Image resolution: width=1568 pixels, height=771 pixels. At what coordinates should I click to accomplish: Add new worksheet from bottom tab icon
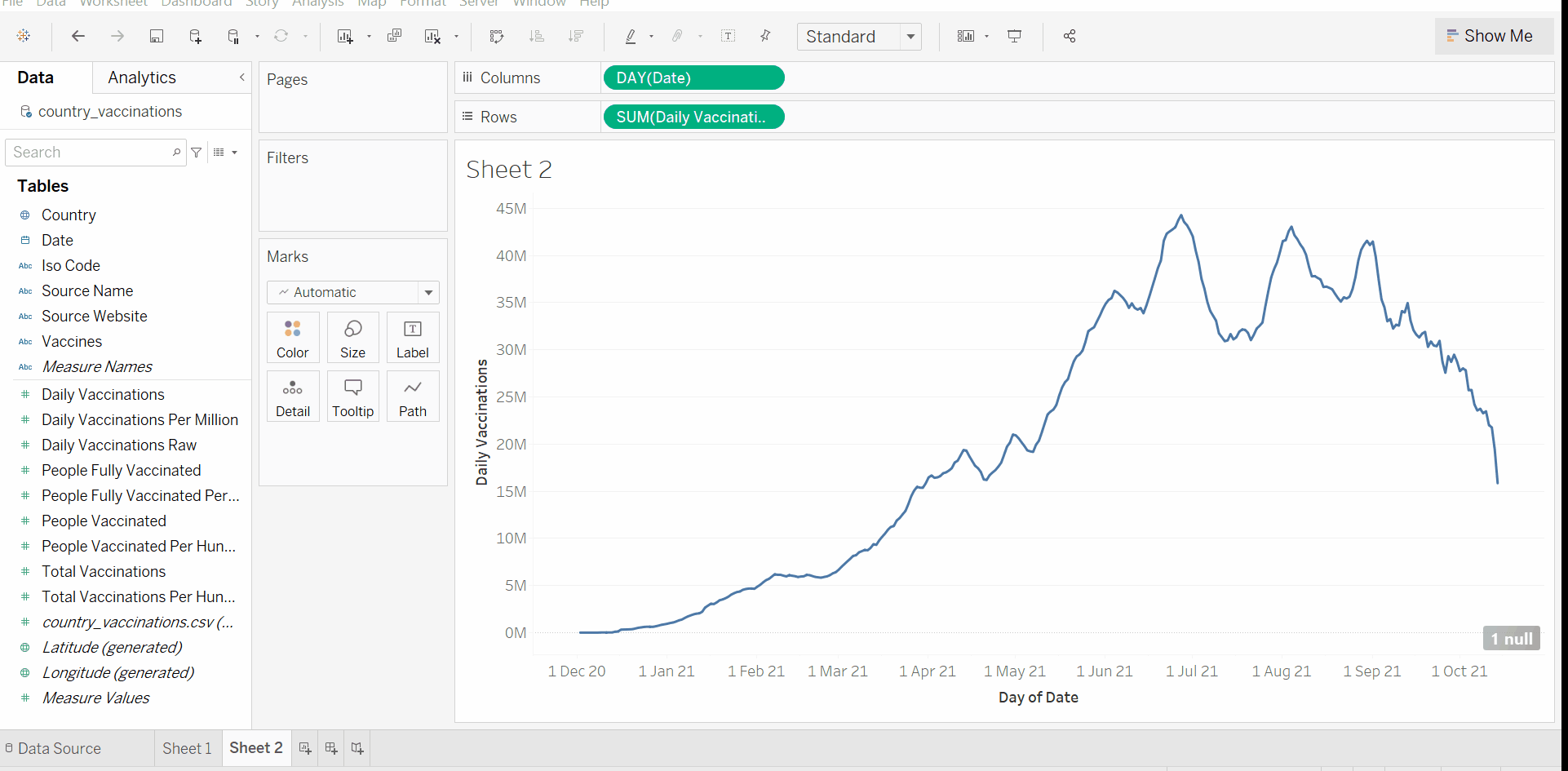point(305,748)
